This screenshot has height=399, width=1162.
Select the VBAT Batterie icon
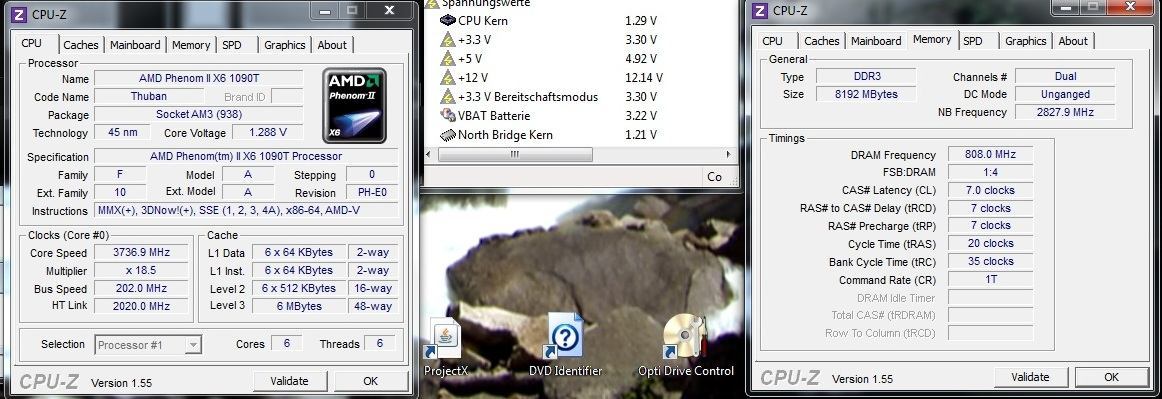point(448,116)
